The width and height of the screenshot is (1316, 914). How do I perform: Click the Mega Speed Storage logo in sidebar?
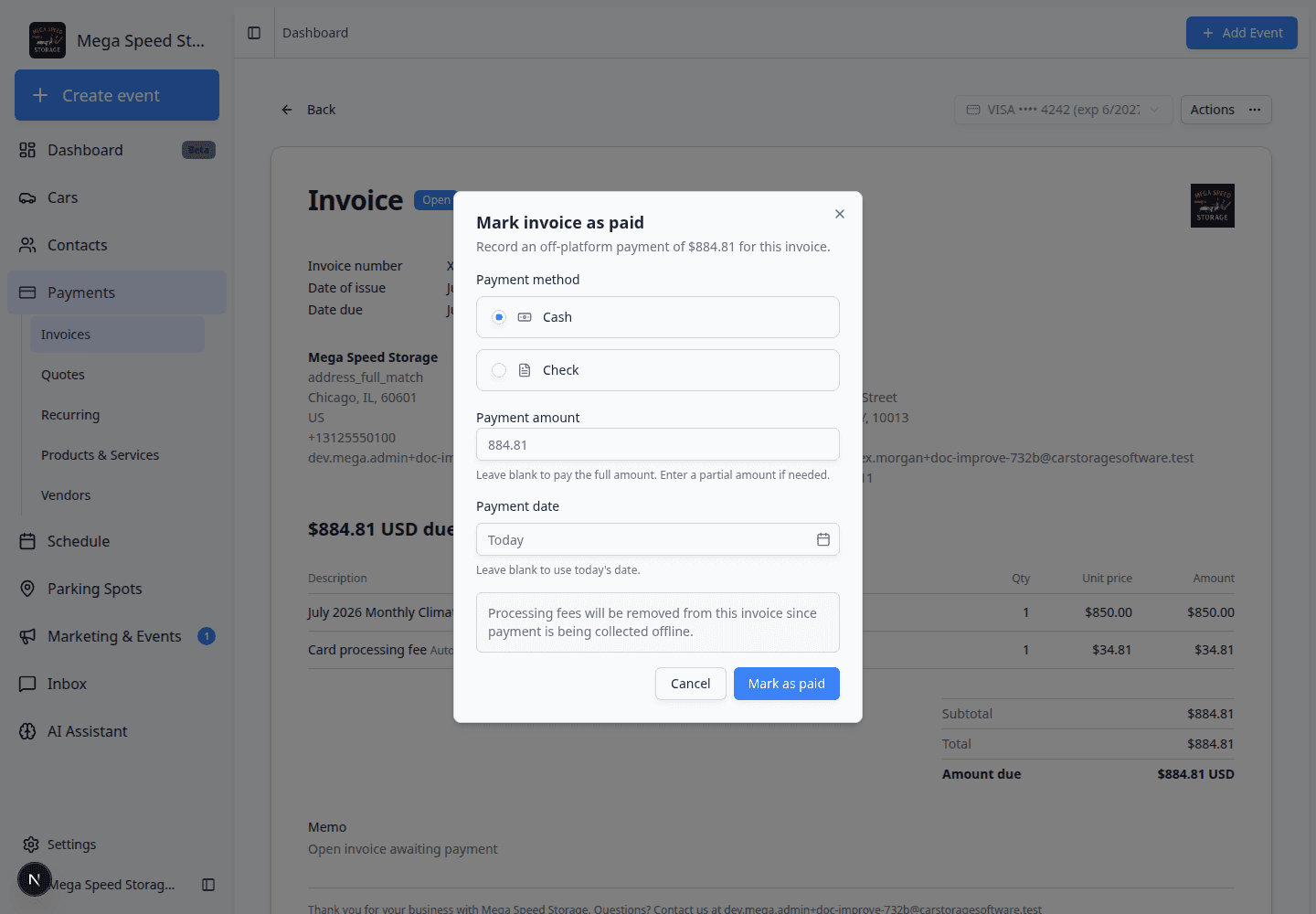pyautogui.click(x=48, y=40)
